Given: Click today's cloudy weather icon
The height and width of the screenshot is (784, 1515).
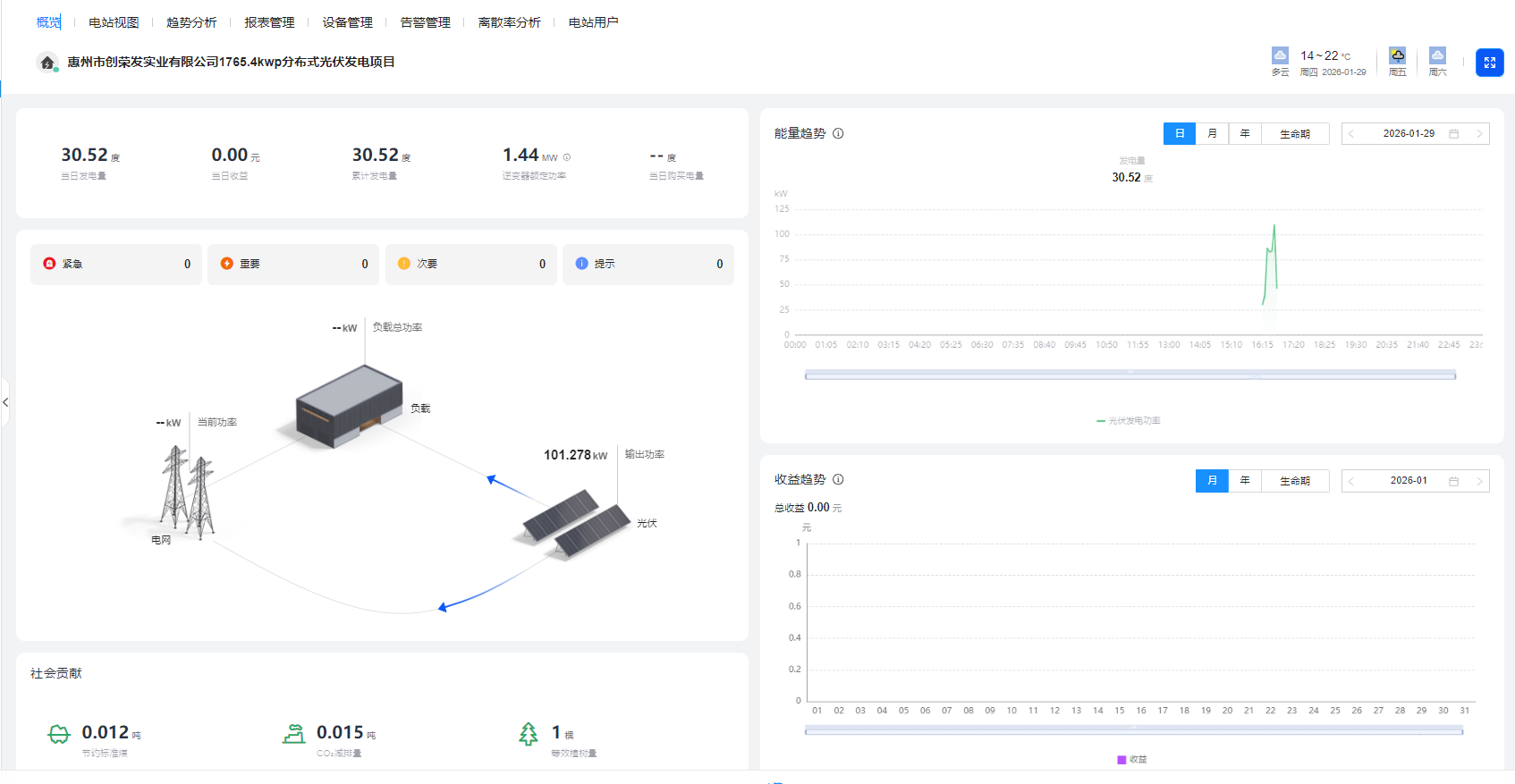Looking at the screenshot, I should [1280, 55].
